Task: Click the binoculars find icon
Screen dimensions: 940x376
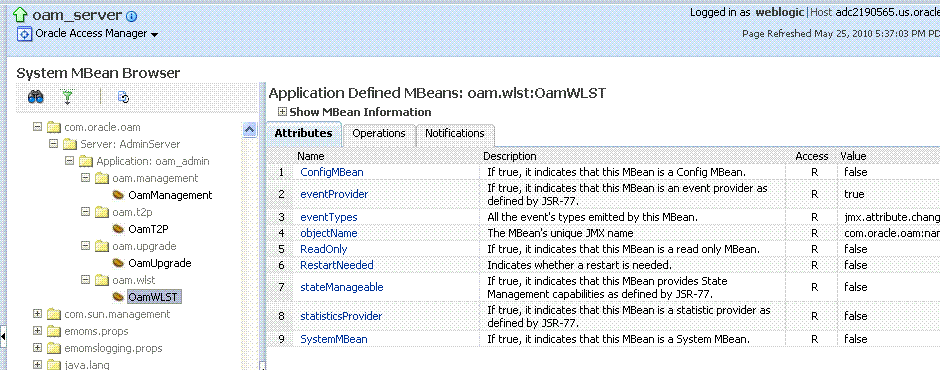Action: (35, 97)
